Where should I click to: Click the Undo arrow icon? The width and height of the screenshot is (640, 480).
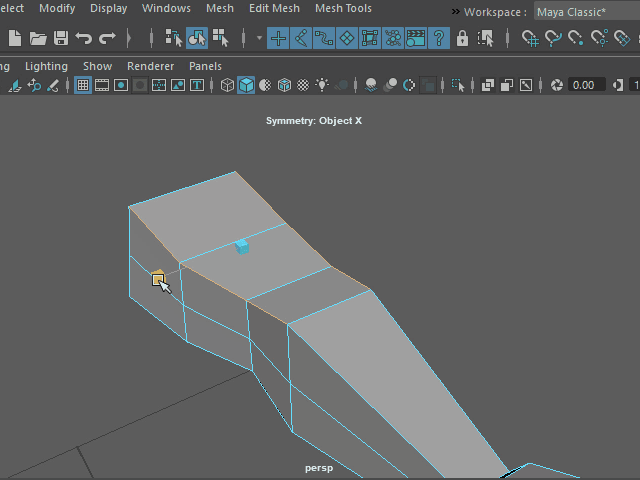[84, 38]
